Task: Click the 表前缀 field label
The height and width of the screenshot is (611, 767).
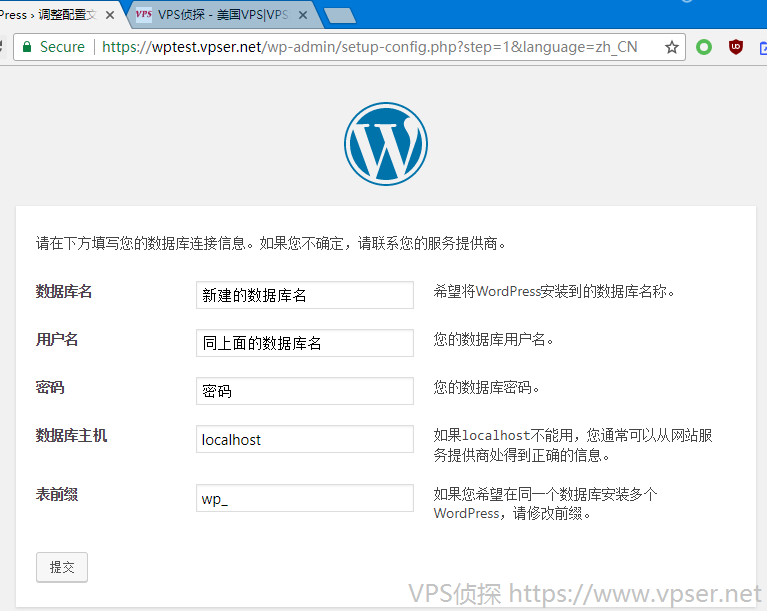Action: click(57, 493)
